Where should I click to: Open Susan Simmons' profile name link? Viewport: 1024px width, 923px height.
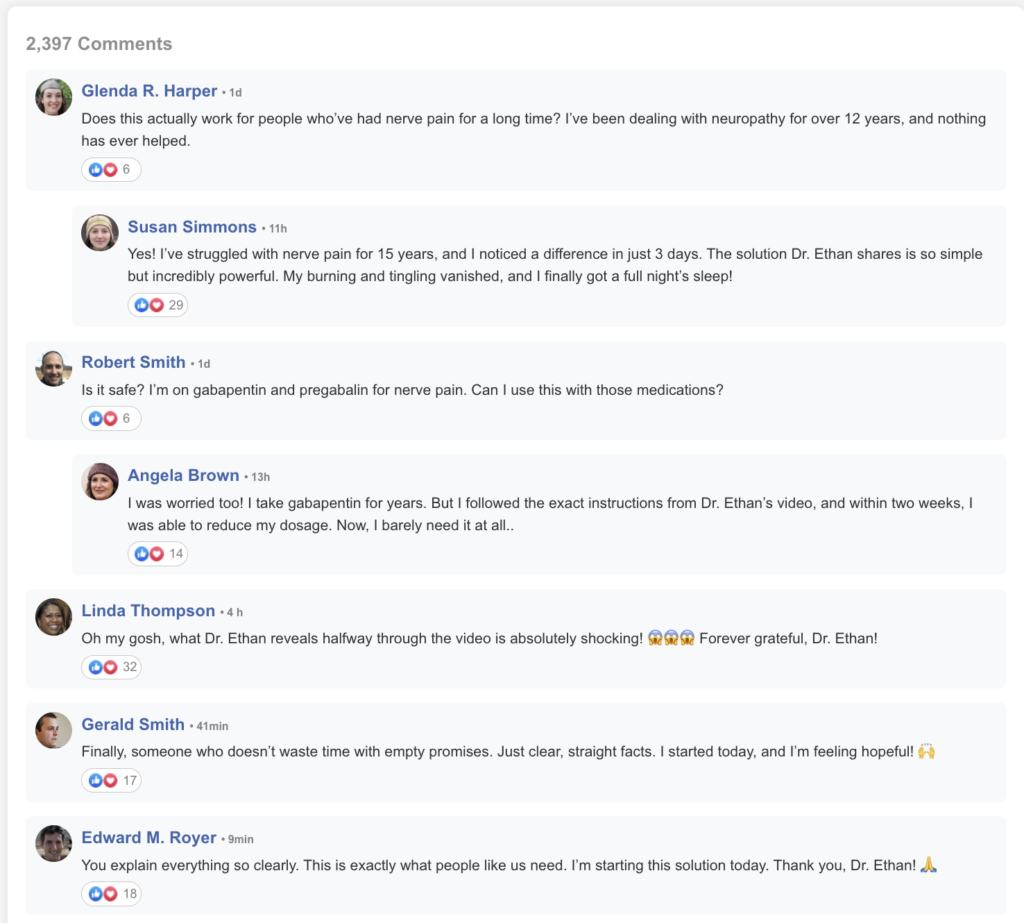click(x=192, y=227)
